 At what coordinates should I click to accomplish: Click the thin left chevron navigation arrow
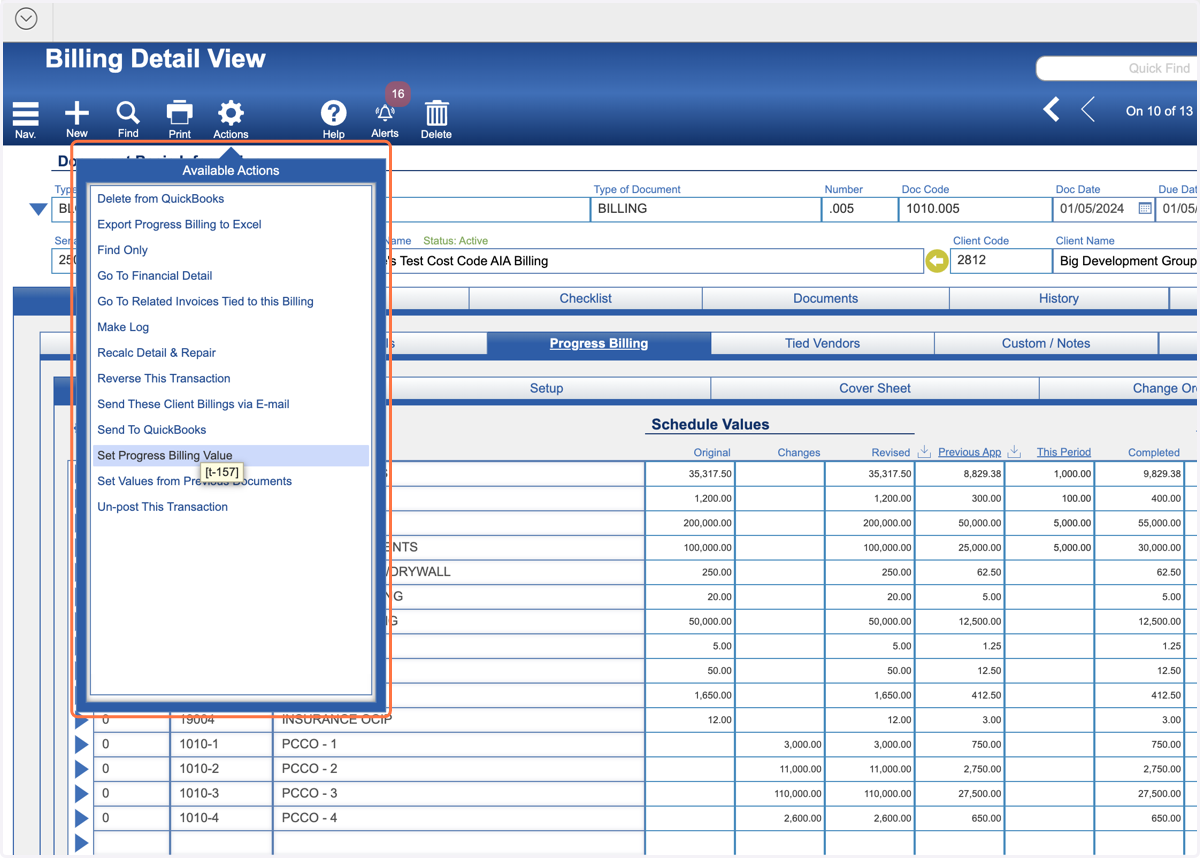1088,109
